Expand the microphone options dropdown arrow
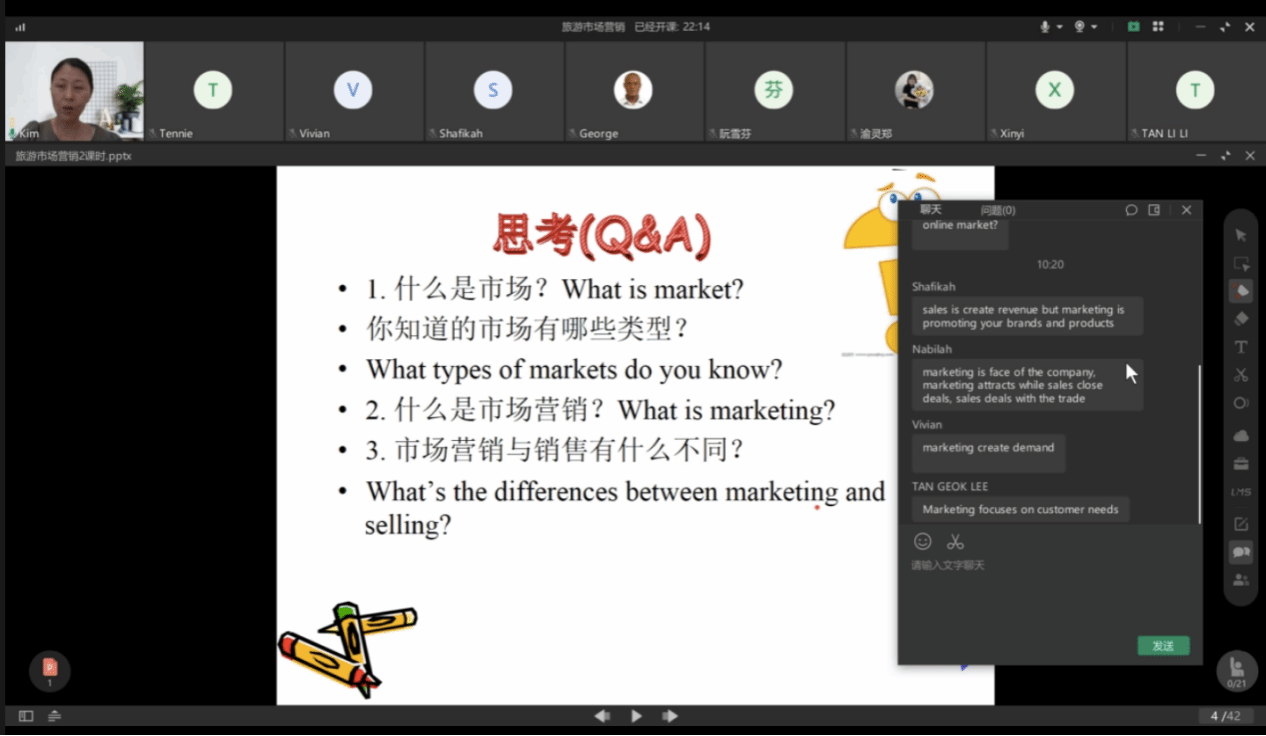The image size is (1266, 736). pos(1059,27)
